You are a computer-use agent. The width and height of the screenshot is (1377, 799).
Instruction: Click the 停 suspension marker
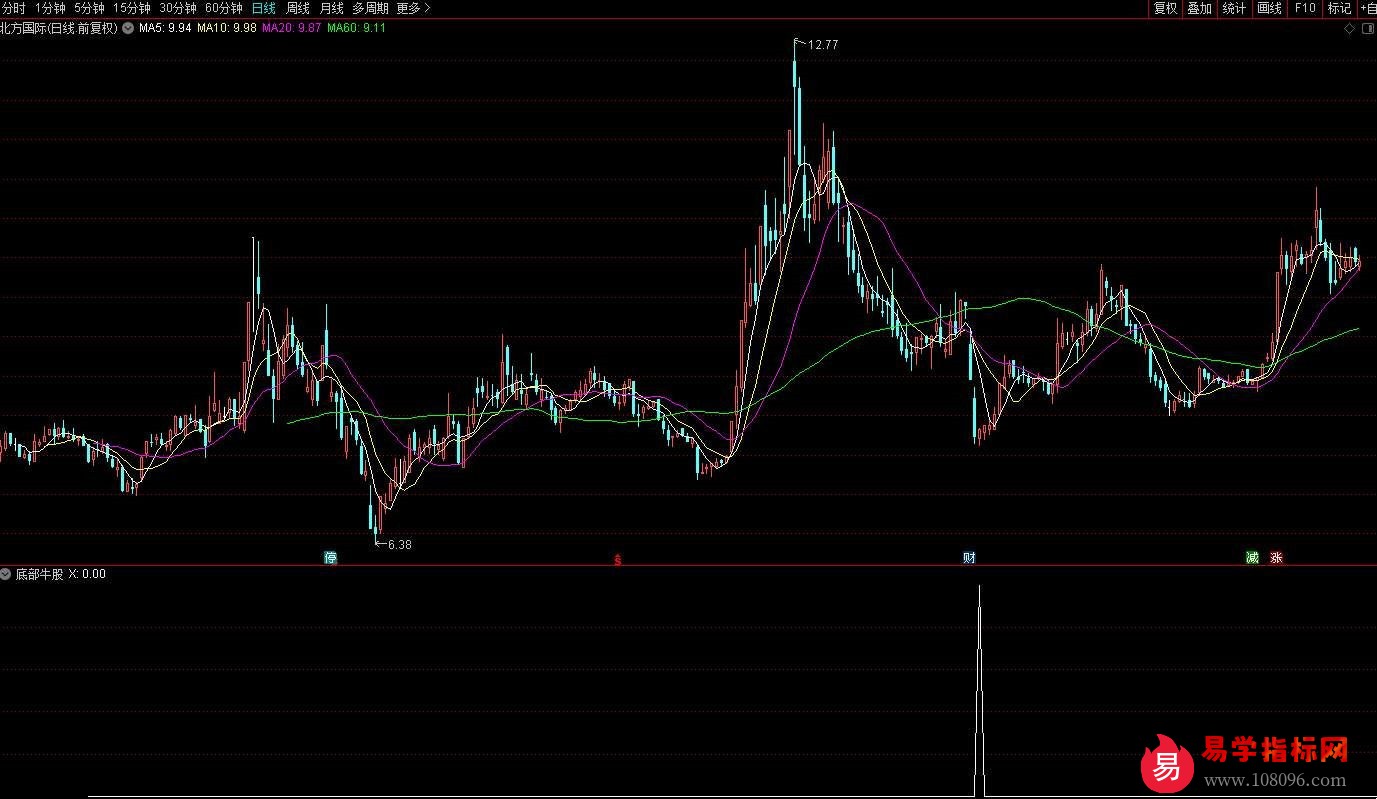tap(330, 558)
